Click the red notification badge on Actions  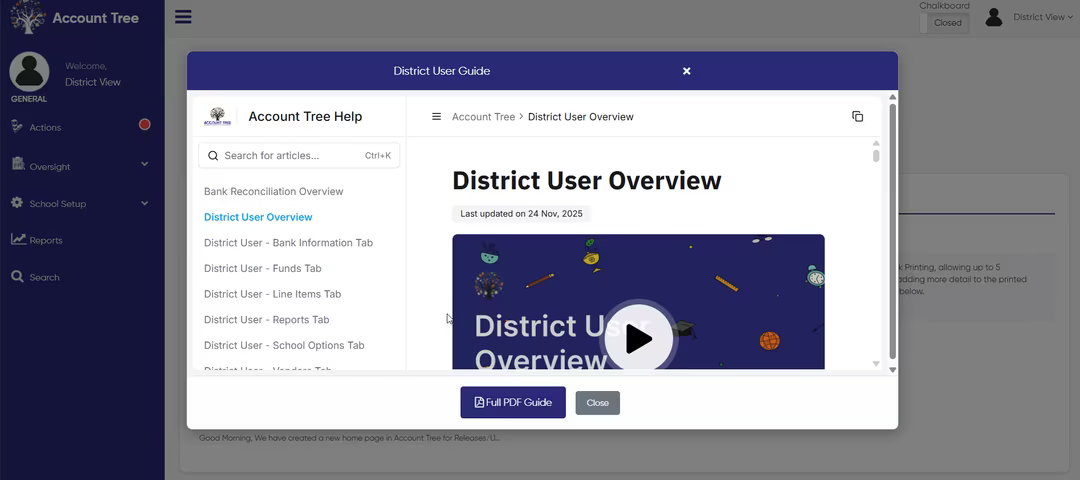pos(145,125)
